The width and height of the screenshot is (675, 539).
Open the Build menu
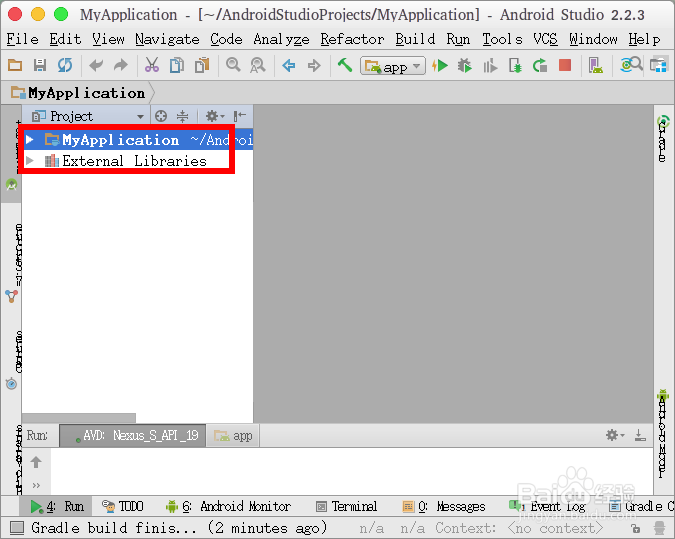tap(415, 39)
